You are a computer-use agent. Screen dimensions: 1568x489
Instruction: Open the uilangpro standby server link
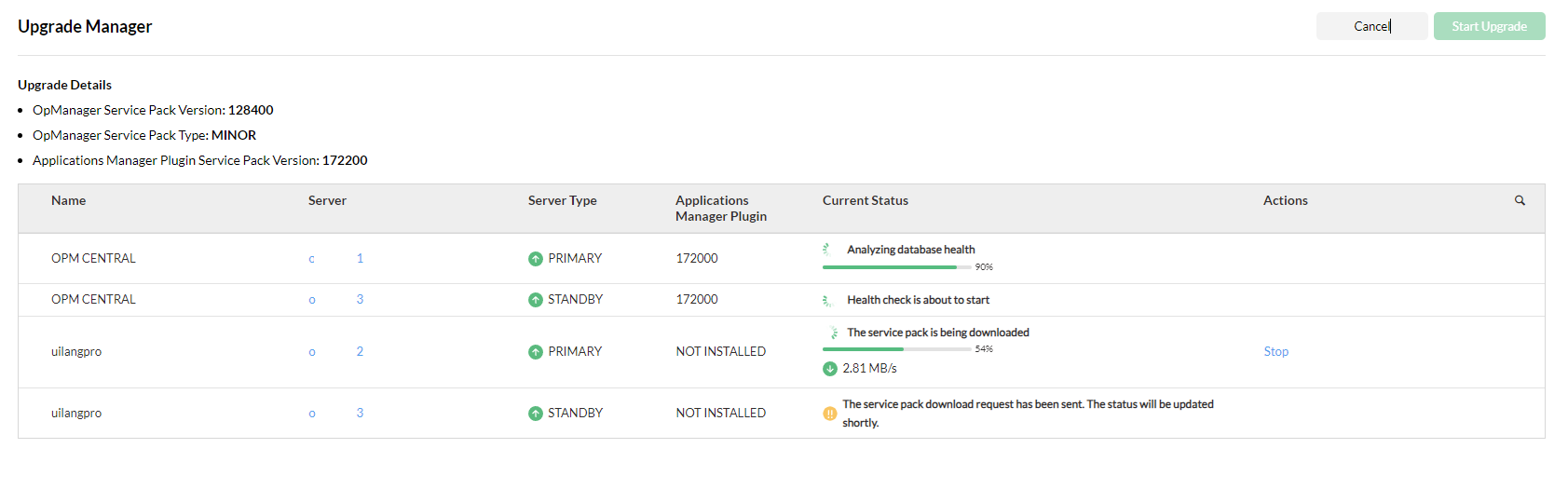click(335, 413)
